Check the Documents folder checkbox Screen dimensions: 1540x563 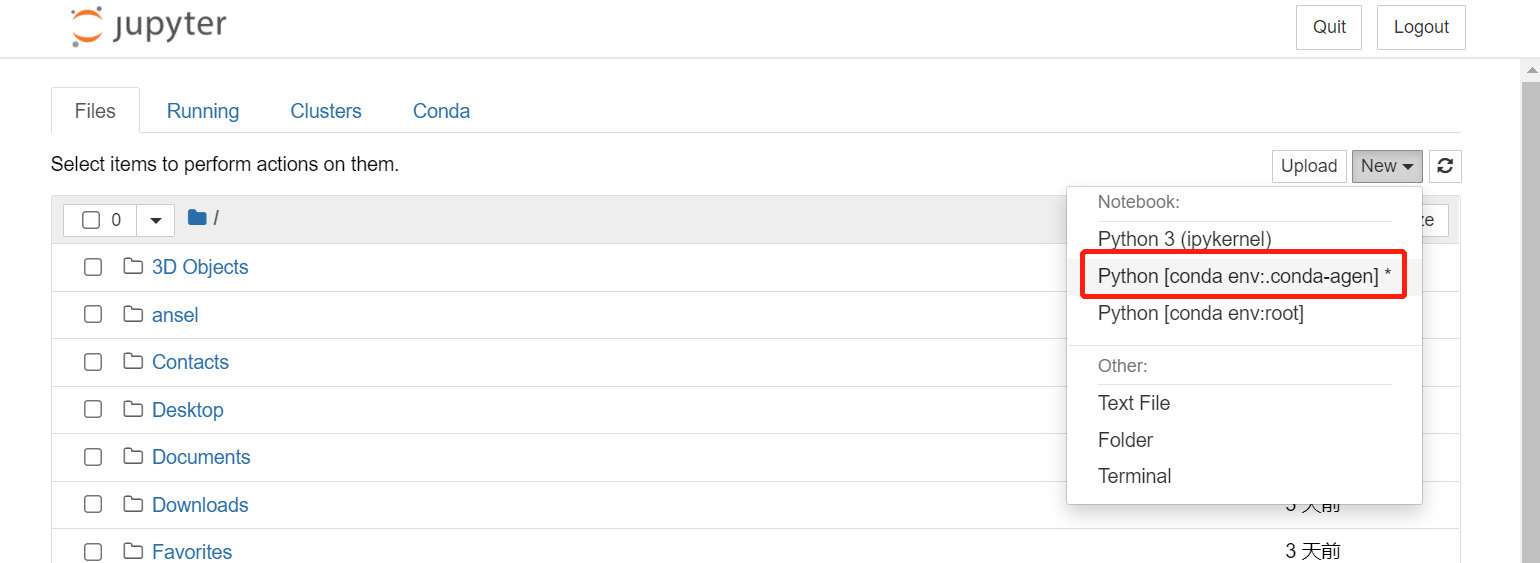point(93,457)
